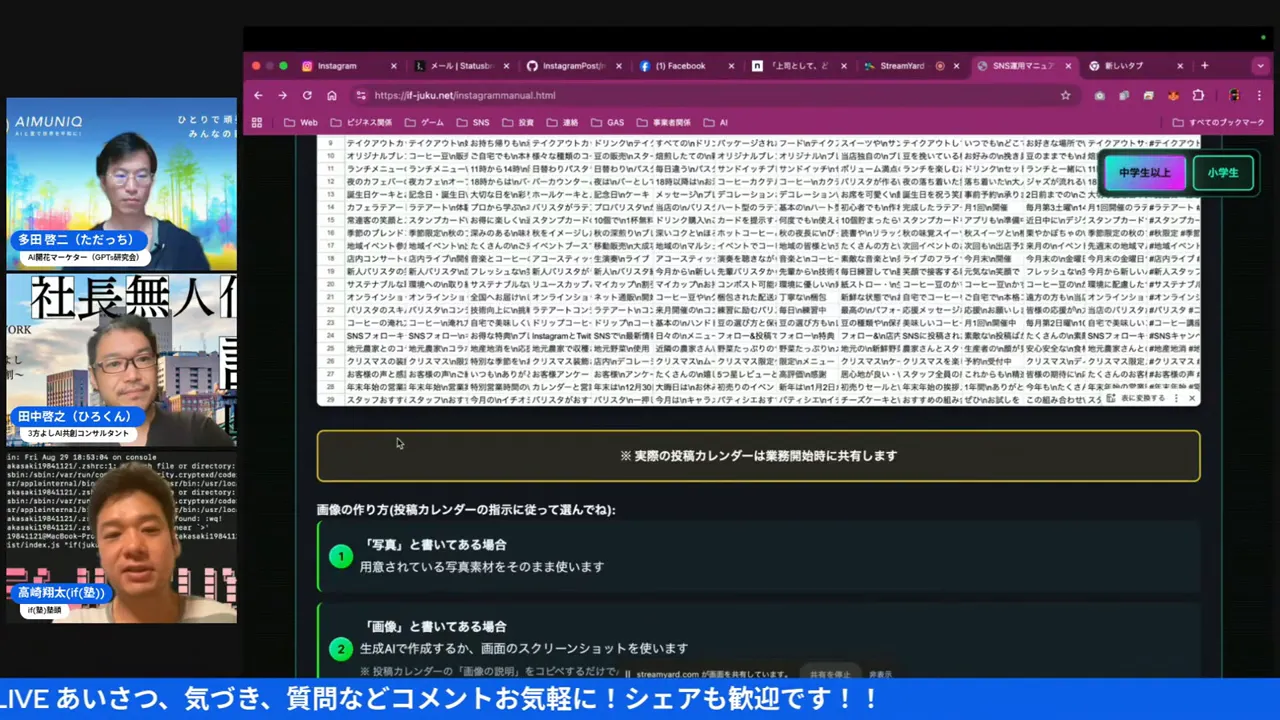Expand the tab search dropdown arrow
The image size is (1280, 720).
click(1259, 66)
